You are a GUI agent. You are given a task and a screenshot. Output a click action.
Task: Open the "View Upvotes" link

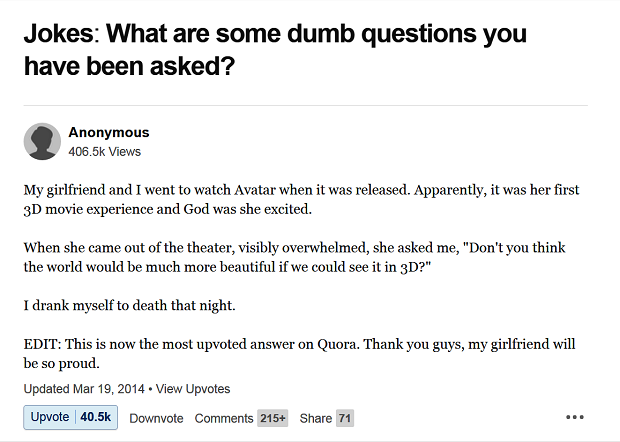(x=193, y=388)
